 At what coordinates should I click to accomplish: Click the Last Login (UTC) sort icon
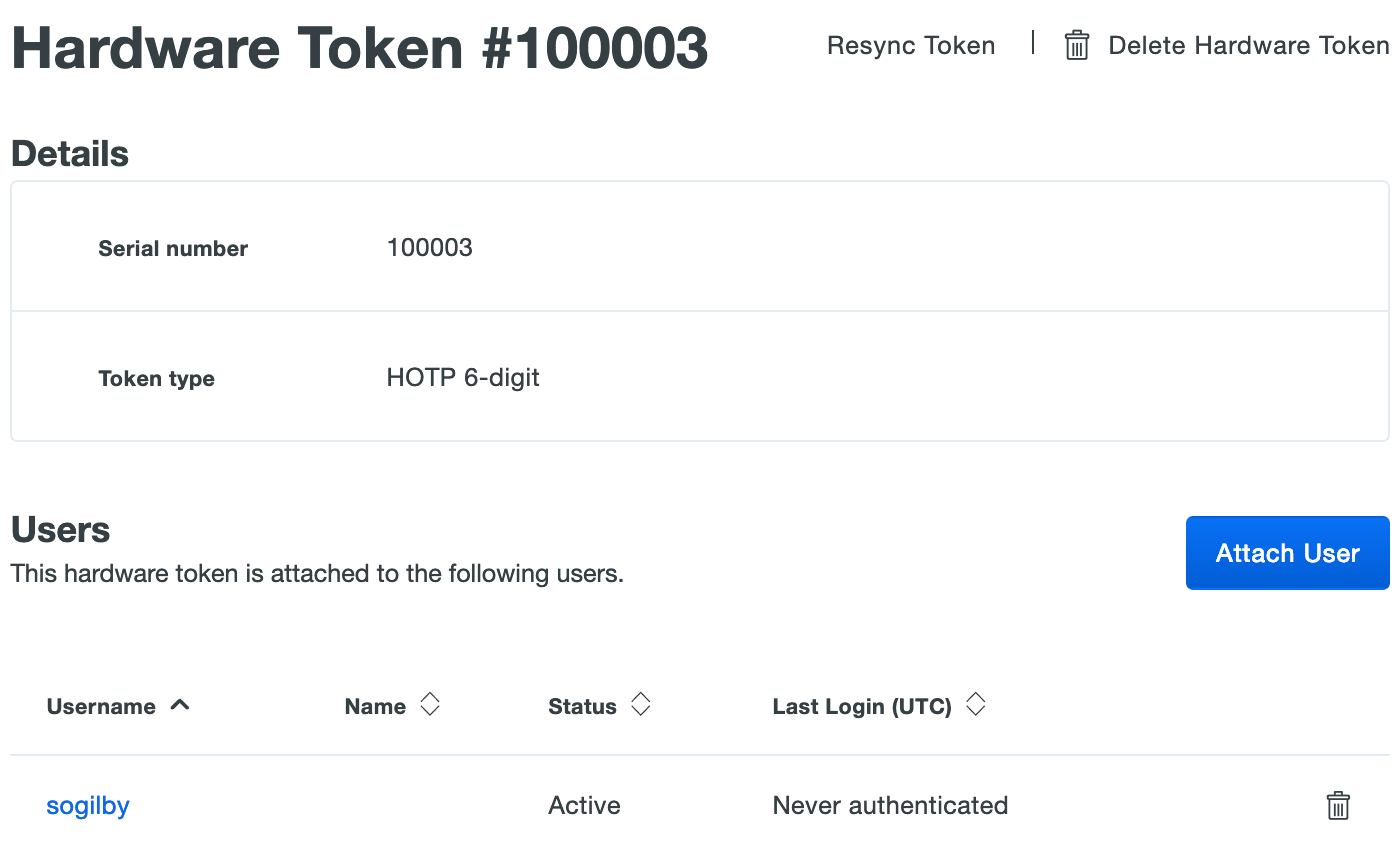coord(976,705)
